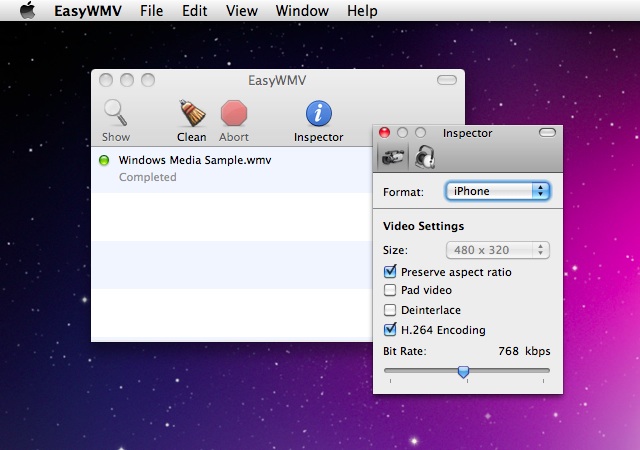This screenshot has height=450, width=640.
Task: Click the Bit Rate slider handle
Action: (463, 371)
